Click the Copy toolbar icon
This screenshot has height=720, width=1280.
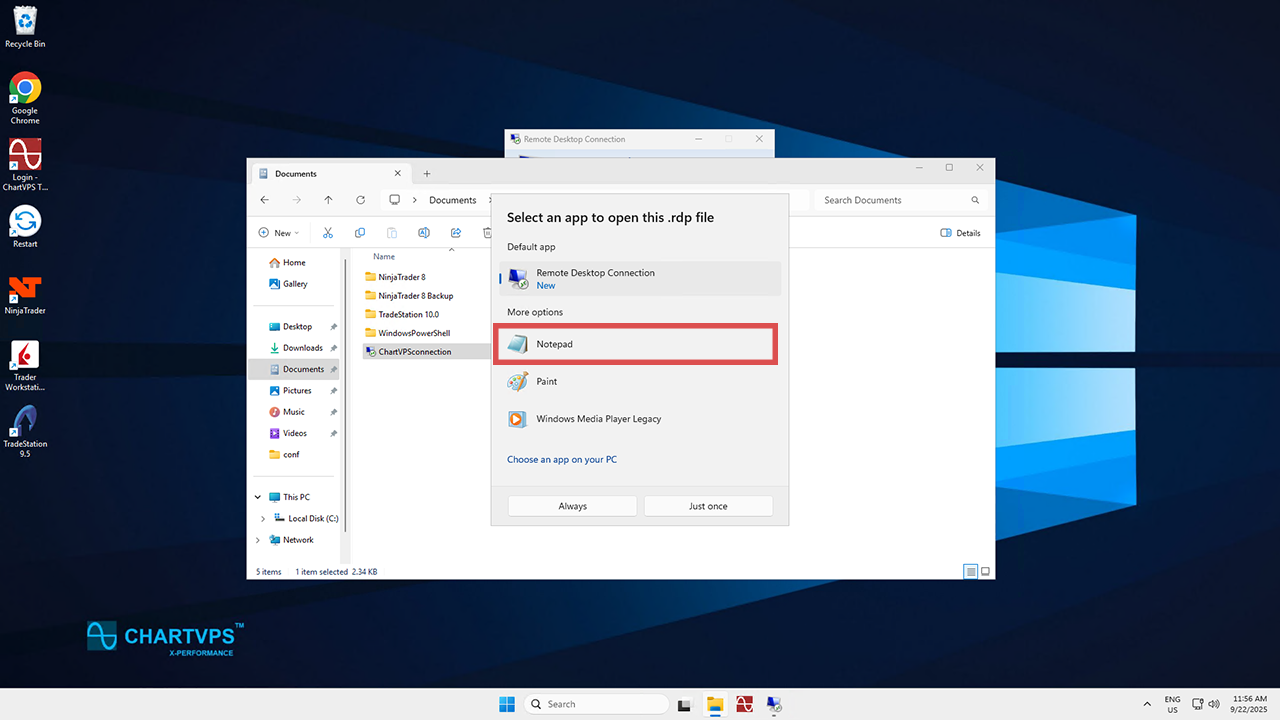tap(360, 233)
